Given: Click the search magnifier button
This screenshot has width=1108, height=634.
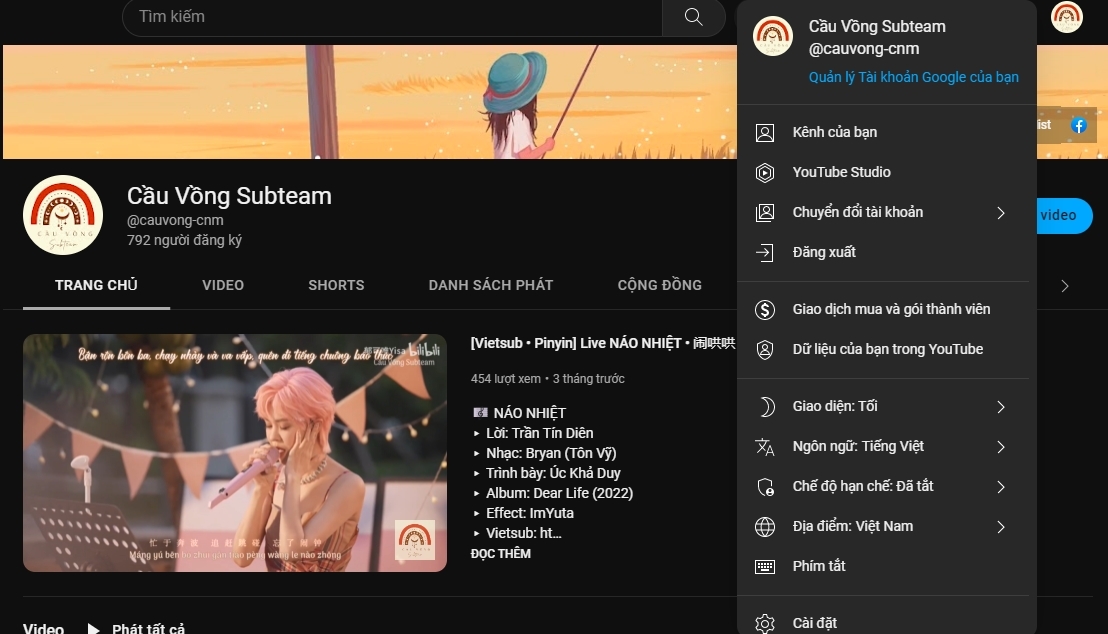Looking at the screenshot, I should point(693,17).
